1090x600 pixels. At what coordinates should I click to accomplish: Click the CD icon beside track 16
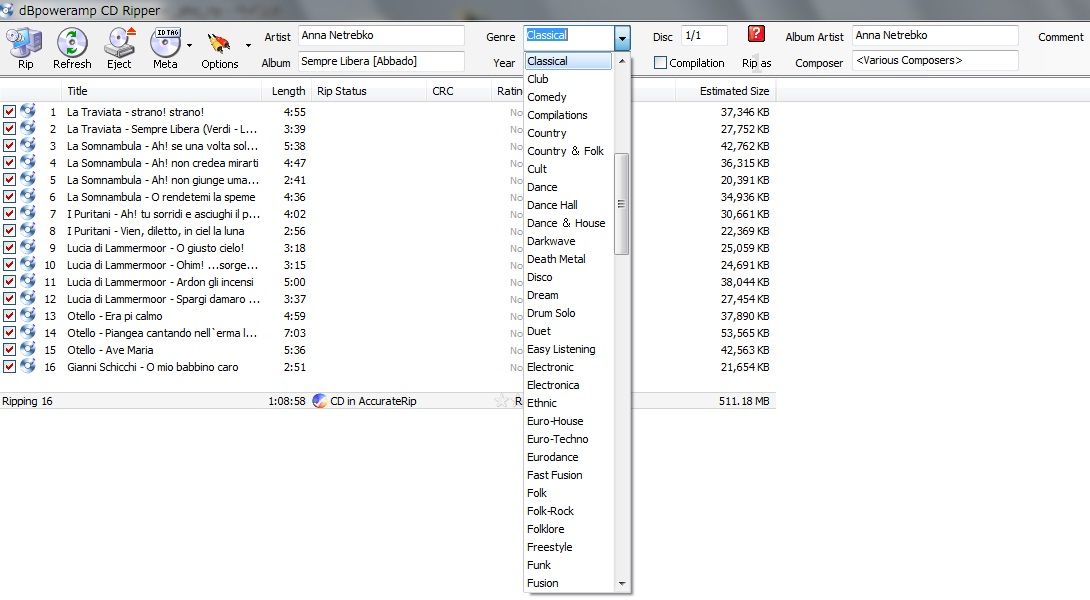(28, 366)
